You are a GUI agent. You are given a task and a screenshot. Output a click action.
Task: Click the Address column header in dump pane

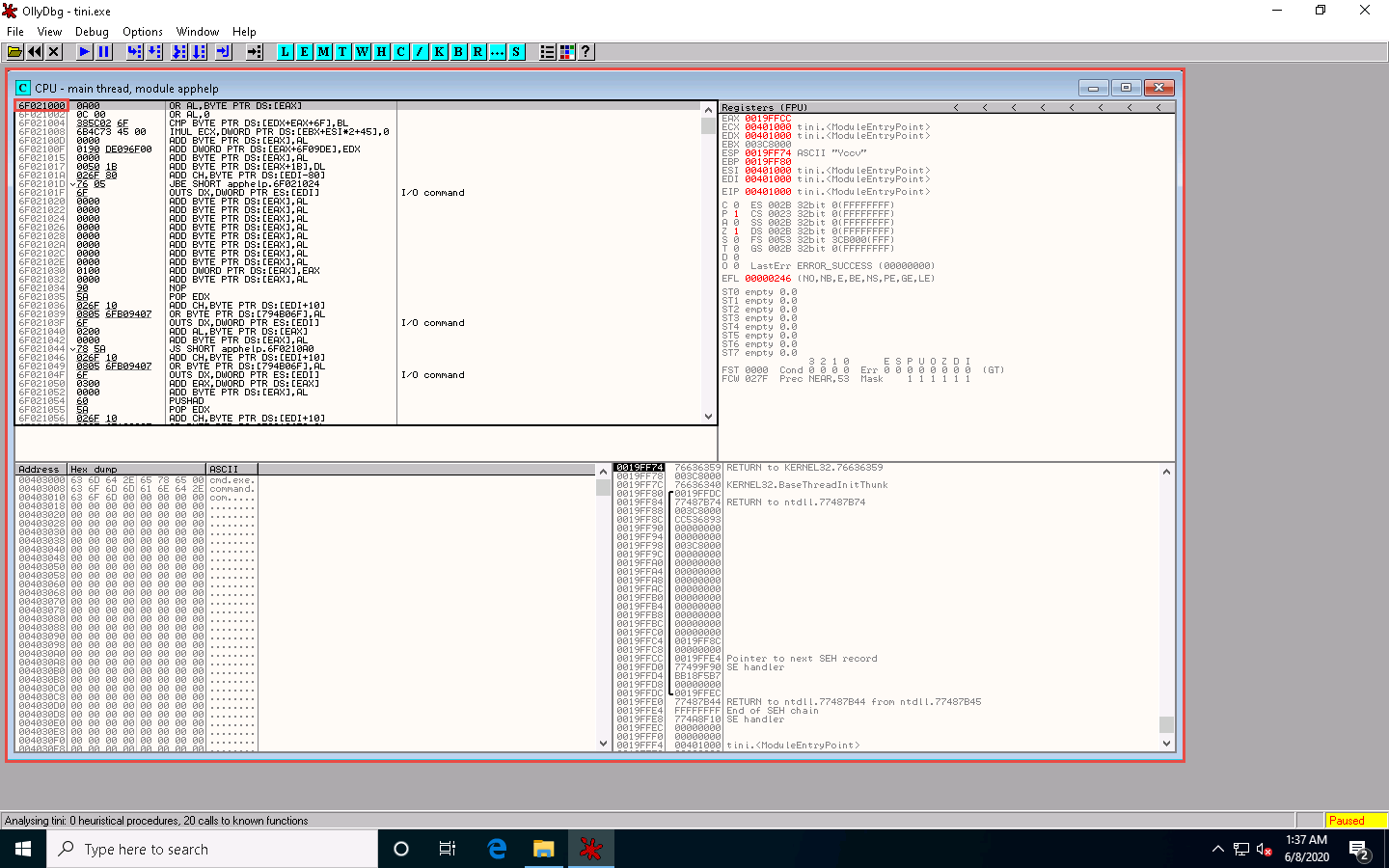(41, 470)
